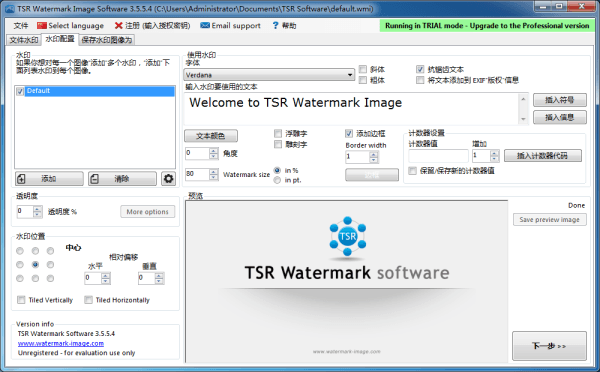Screen dimensions: 600x372
Task: Click the 计数器值 input field
Action: (438, 156)
